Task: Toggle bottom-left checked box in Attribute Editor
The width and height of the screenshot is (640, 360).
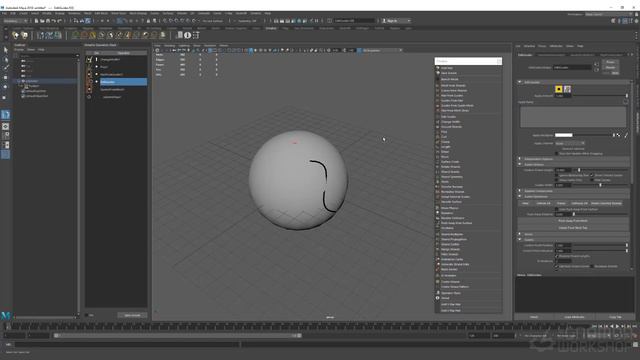Action: 556,266
